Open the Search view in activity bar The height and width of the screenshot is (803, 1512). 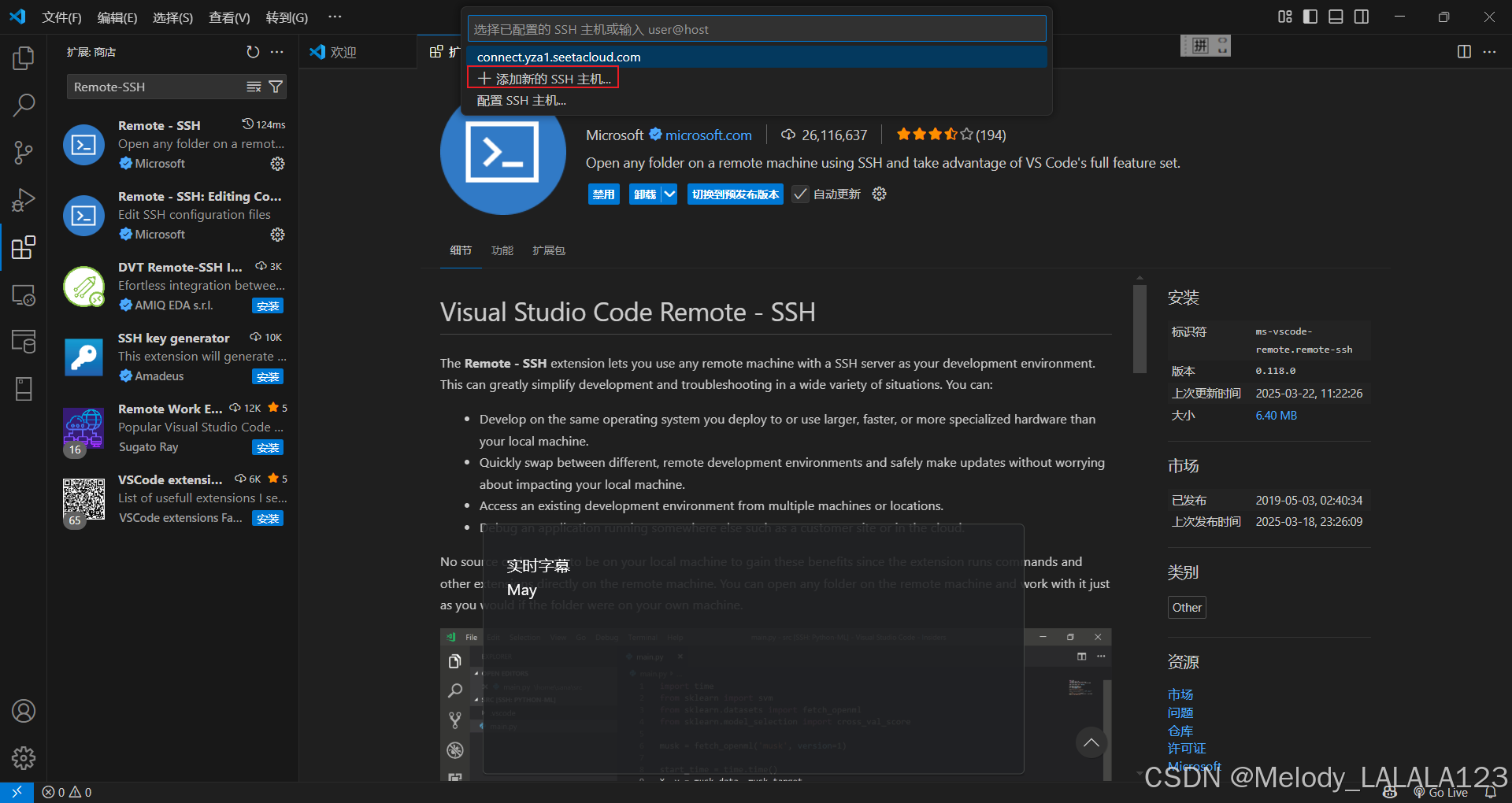24,105
